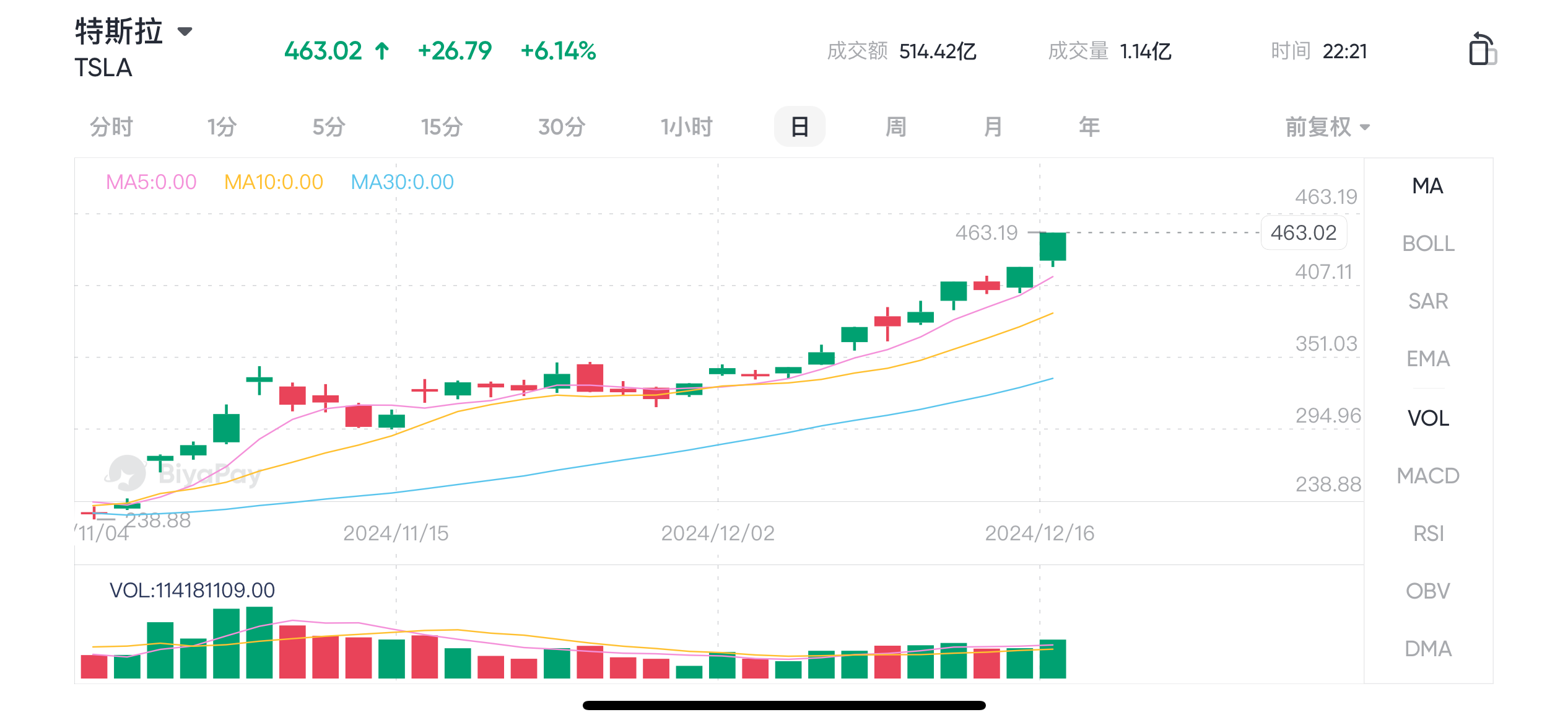The image size is (1568, 725).
Task: Tap the 成交量 1.14亿 volume value
Action: pos(1109,51)
